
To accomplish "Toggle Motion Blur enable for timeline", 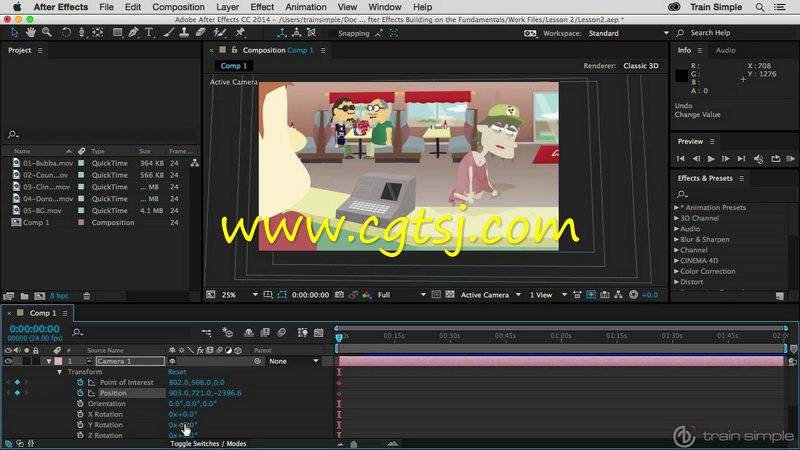I will tap(282, 333).
